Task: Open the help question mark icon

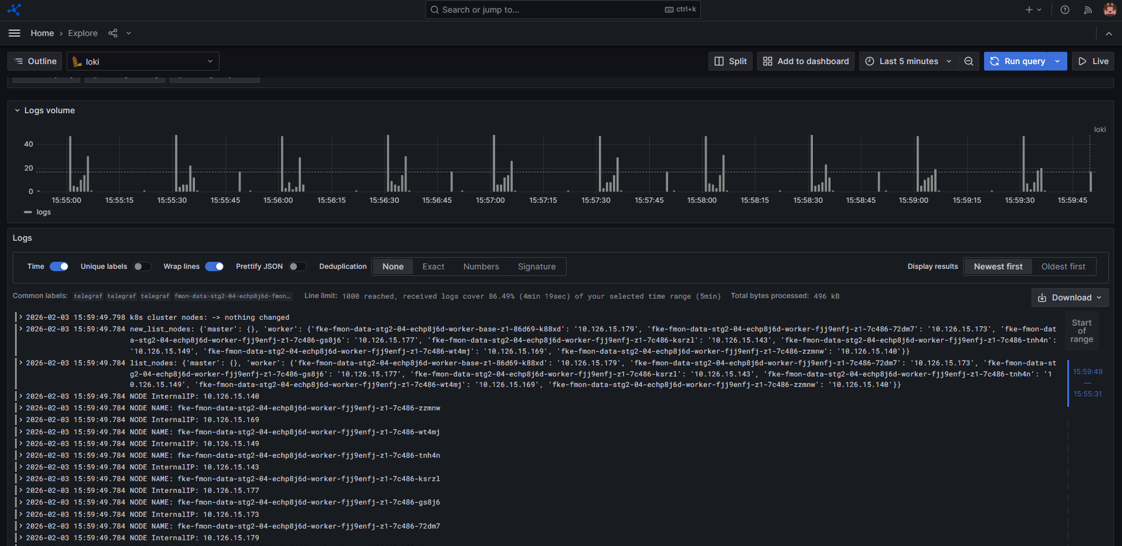Action: (1065, 10)
